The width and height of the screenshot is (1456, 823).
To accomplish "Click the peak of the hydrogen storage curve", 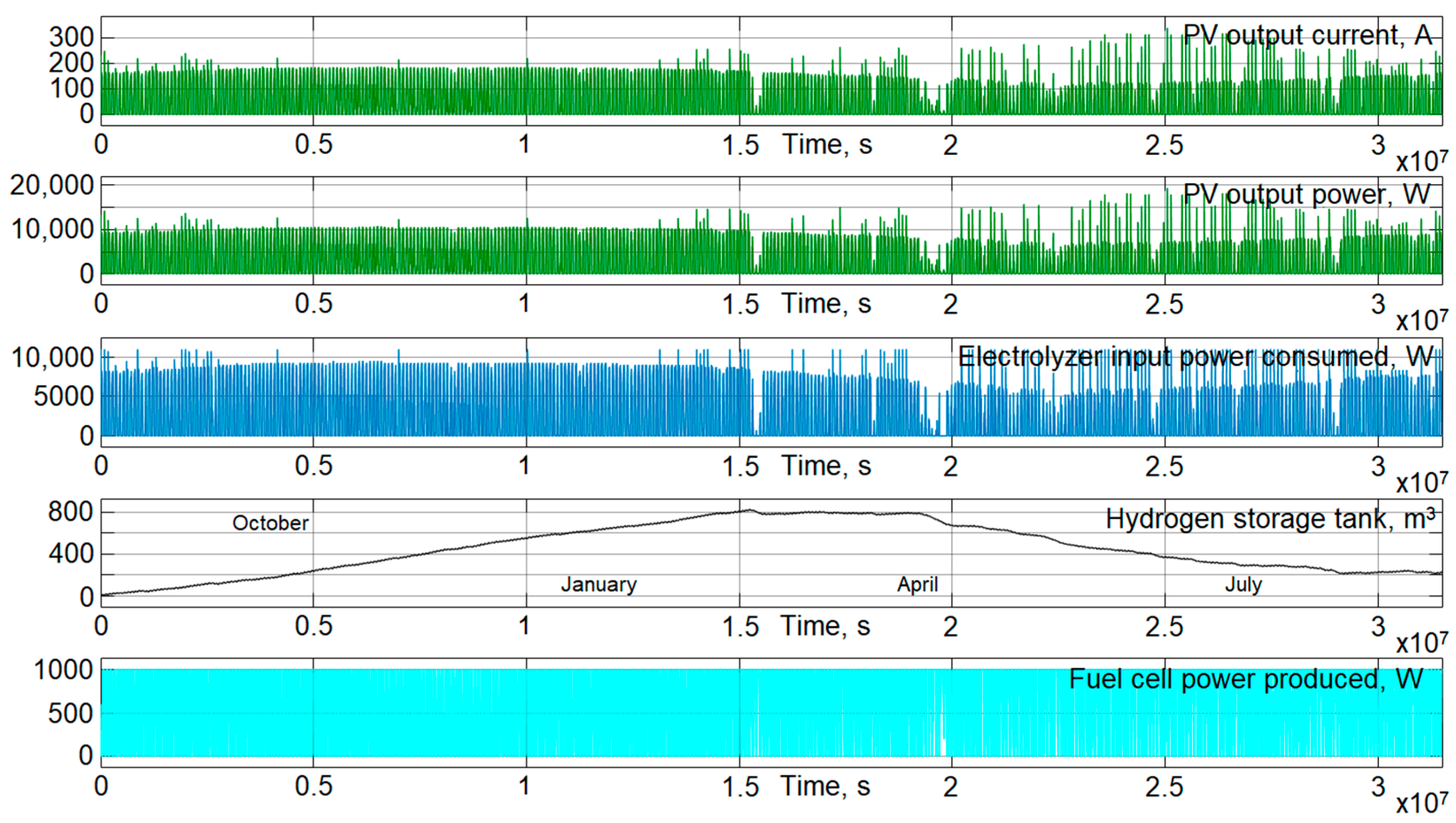I will pyautogui.click(x=750, y=510).
